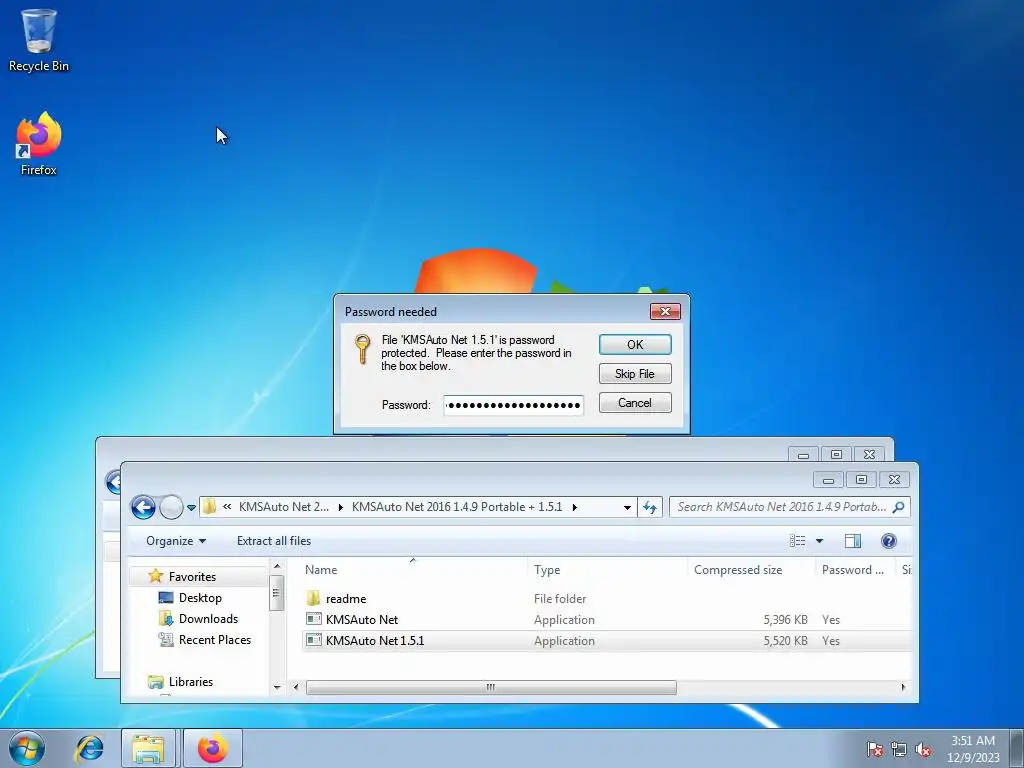Switch to Firefox in the taskbar

tap(213, 748)
